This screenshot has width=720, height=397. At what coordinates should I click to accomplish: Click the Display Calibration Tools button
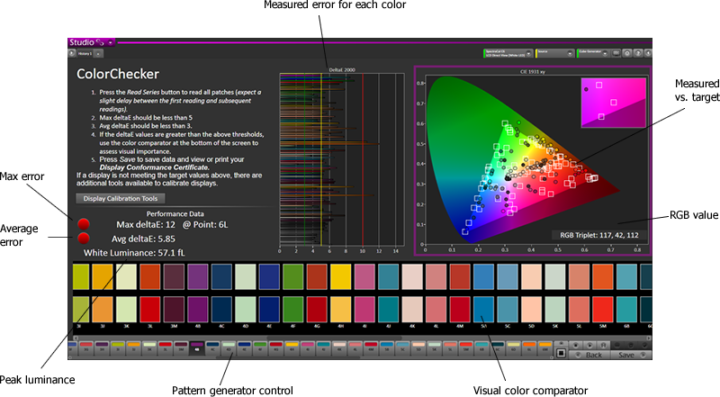[120, 199]
